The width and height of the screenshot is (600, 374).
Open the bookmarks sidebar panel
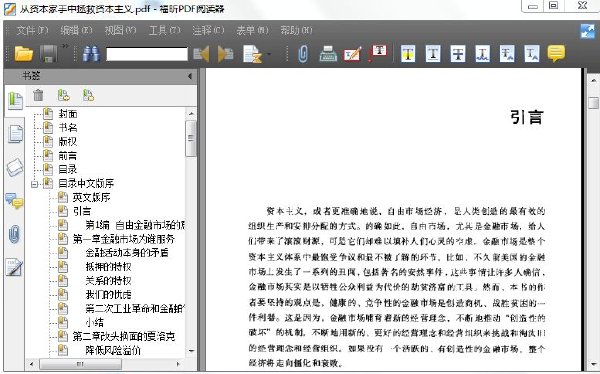pyautogui.click(x=15, y=101)
